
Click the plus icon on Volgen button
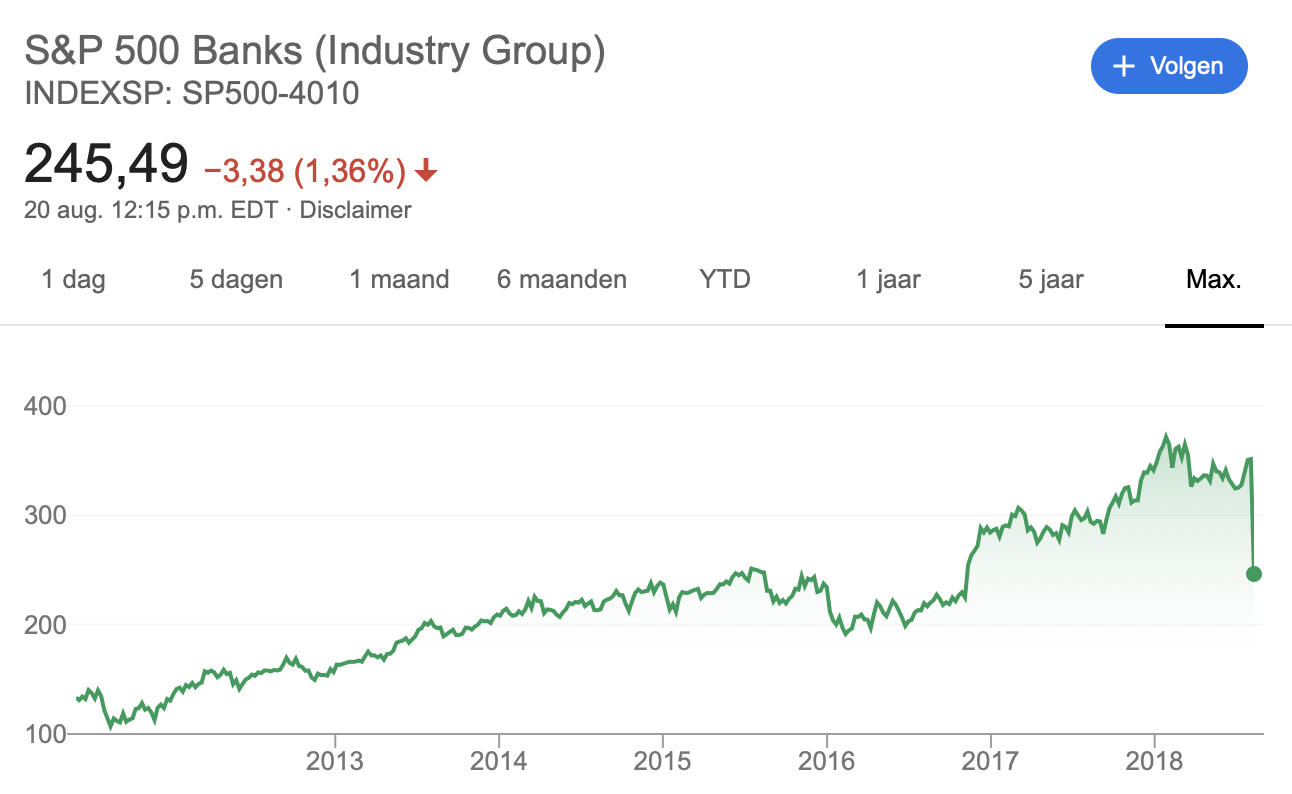point(1125,66)
